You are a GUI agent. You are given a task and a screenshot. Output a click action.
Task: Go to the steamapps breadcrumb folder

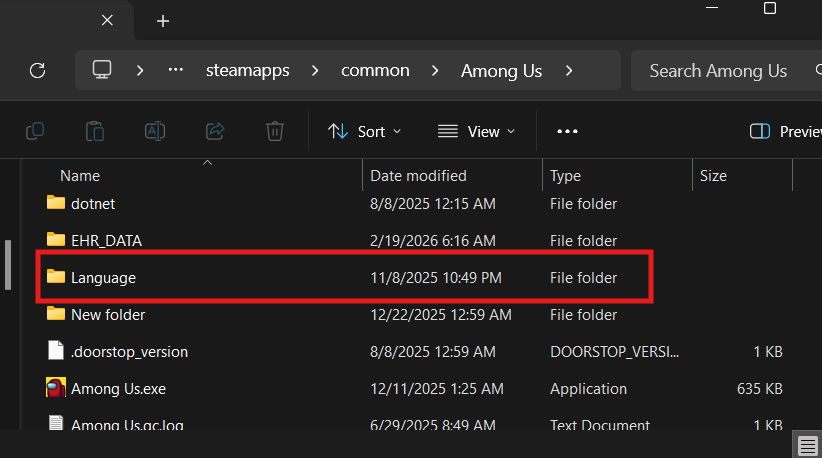point(247,70)
